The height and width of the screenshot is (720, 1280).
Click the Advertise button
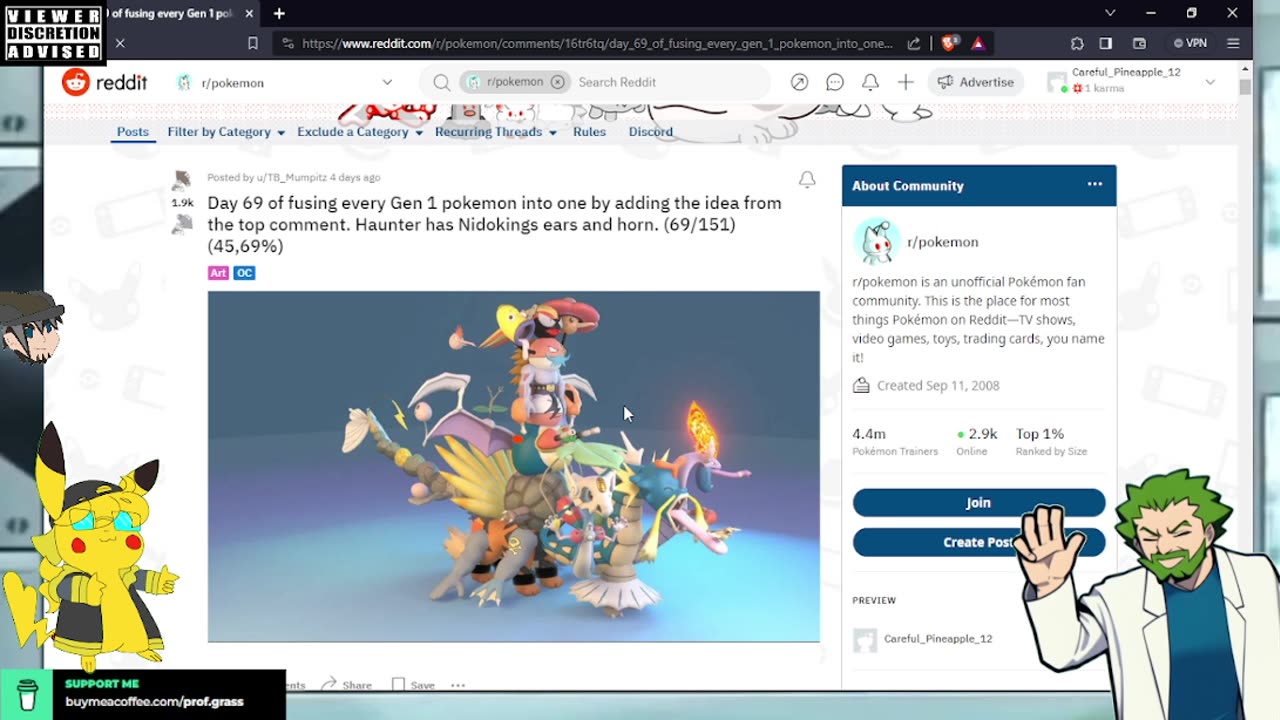click(975, 82)
